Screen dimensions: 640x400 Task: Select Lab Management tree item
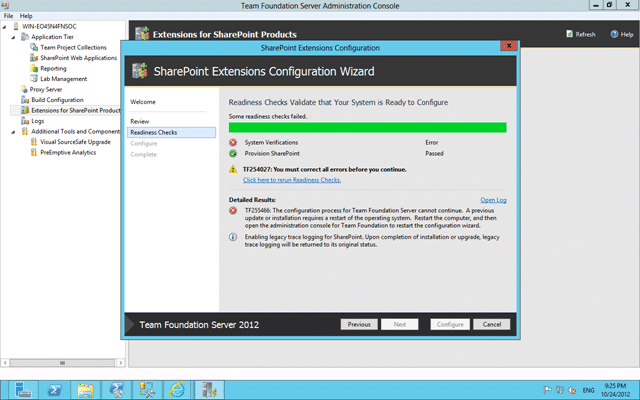[x=63, y=79]
